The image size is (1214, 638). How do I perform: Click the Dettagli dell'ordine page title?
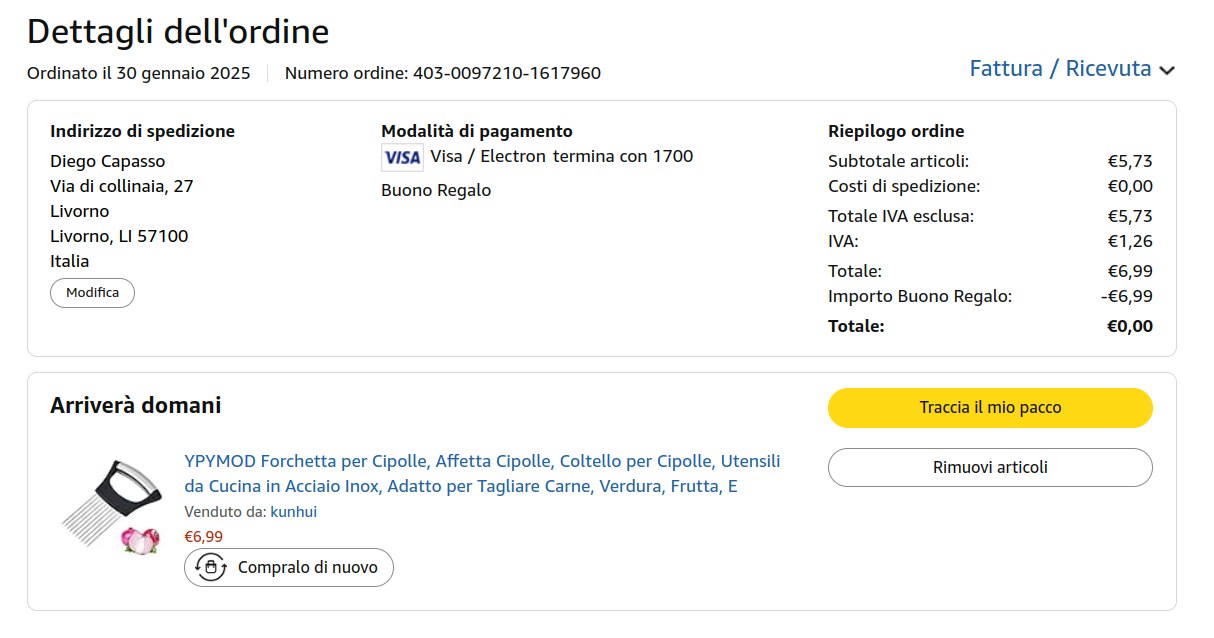pyautogui.click(x=178, y=31)
